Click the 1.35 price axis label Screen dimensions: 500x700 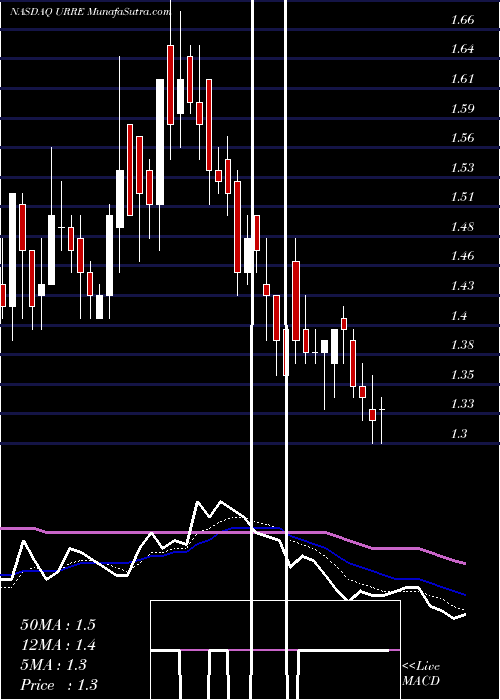click(x=462, y=374)
